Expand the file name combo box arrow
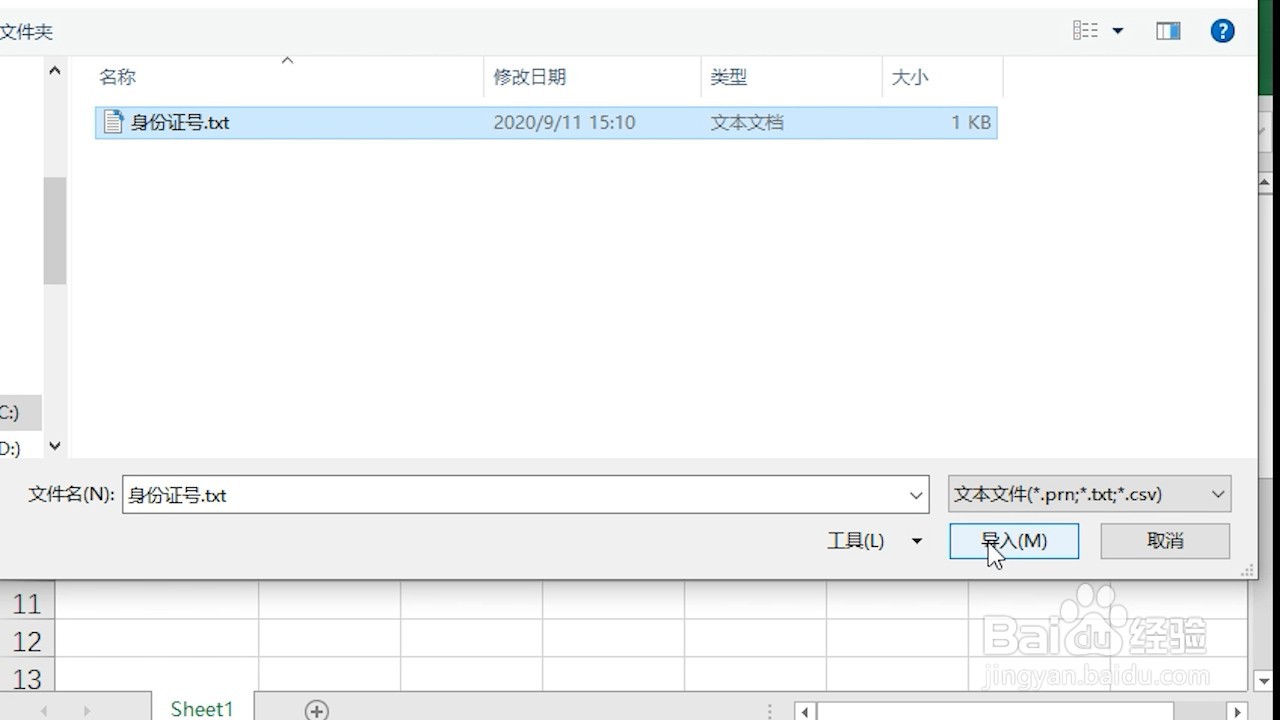1280x720 pixels. coord(914,494)
